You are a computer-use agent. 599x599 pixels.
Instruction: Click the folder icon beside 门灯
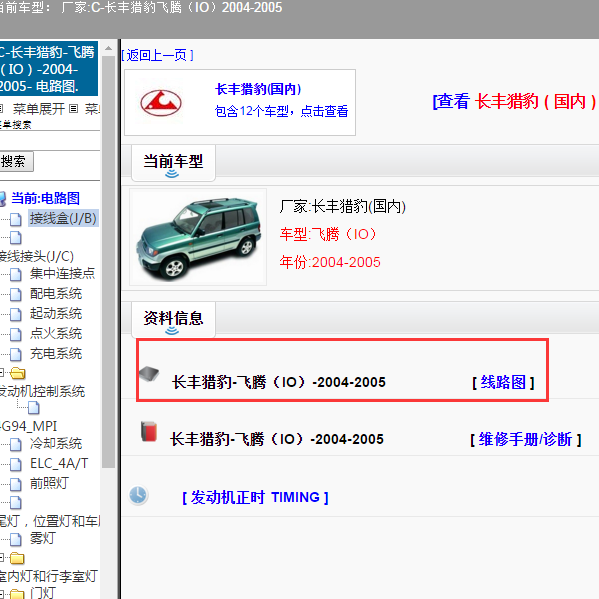click(x=17, y=594)
